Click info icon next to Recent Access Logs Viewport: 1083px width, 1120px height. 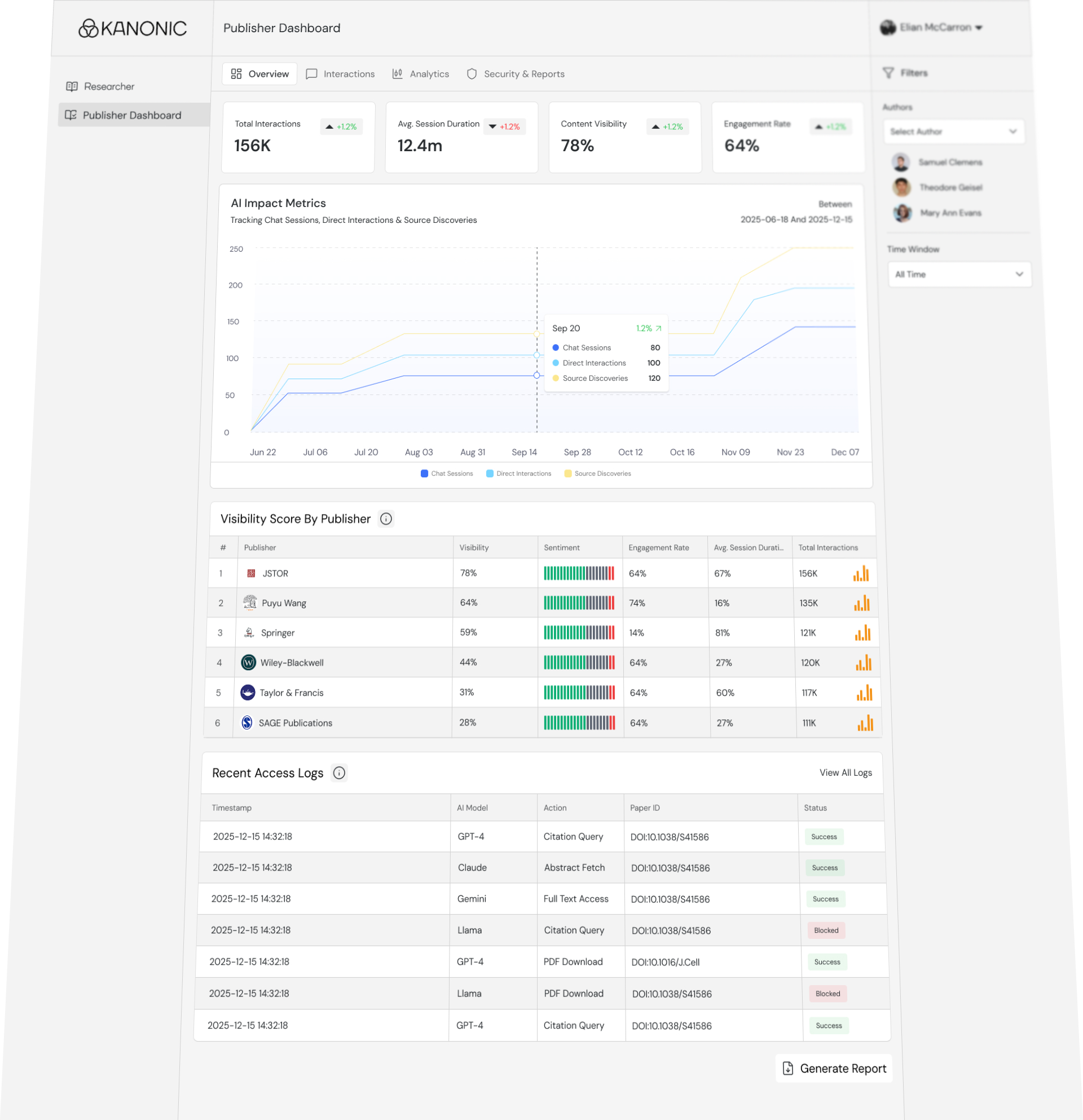point(340,772)
